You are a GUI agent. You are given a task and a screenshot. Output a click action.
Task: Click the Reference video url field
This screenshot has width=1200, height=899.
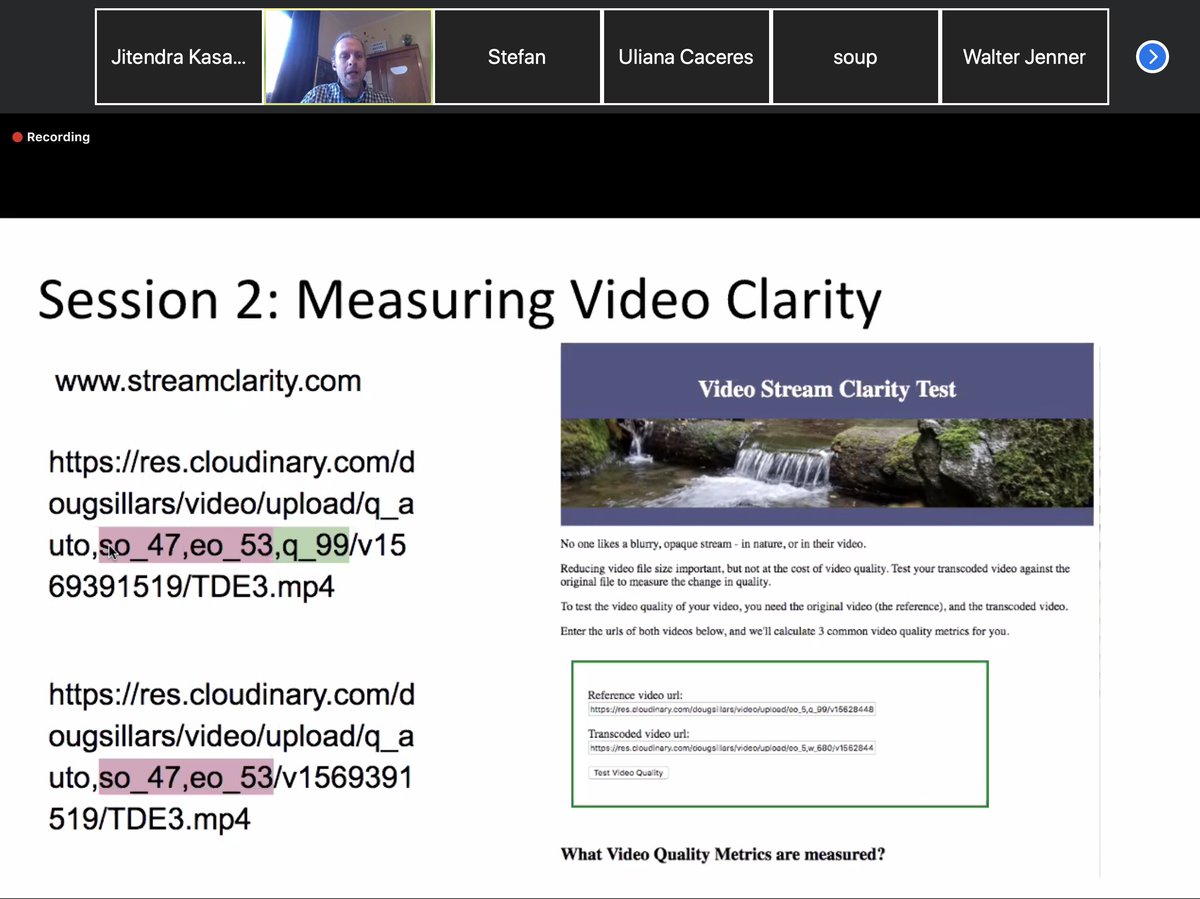coord(732,709)
